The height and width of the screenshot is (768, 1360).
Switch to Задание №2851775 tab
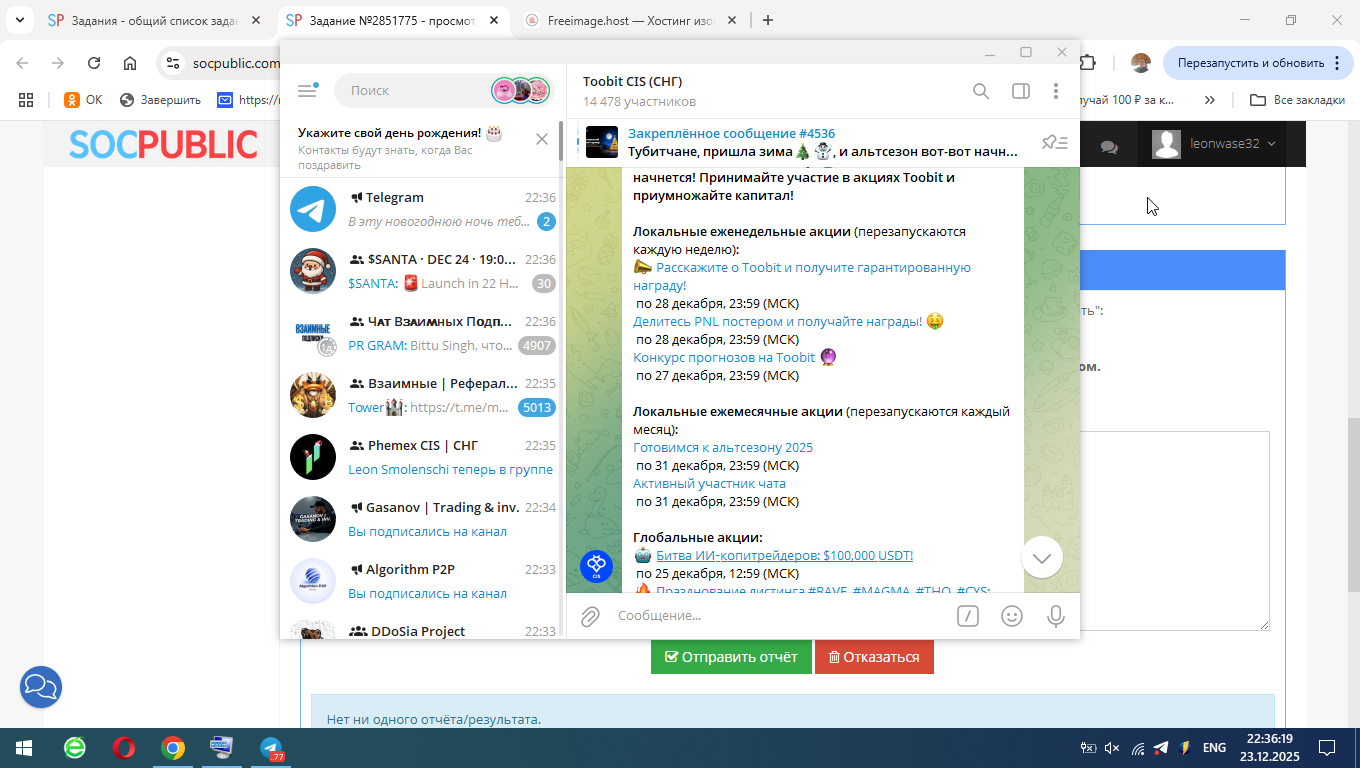(393, 20)
